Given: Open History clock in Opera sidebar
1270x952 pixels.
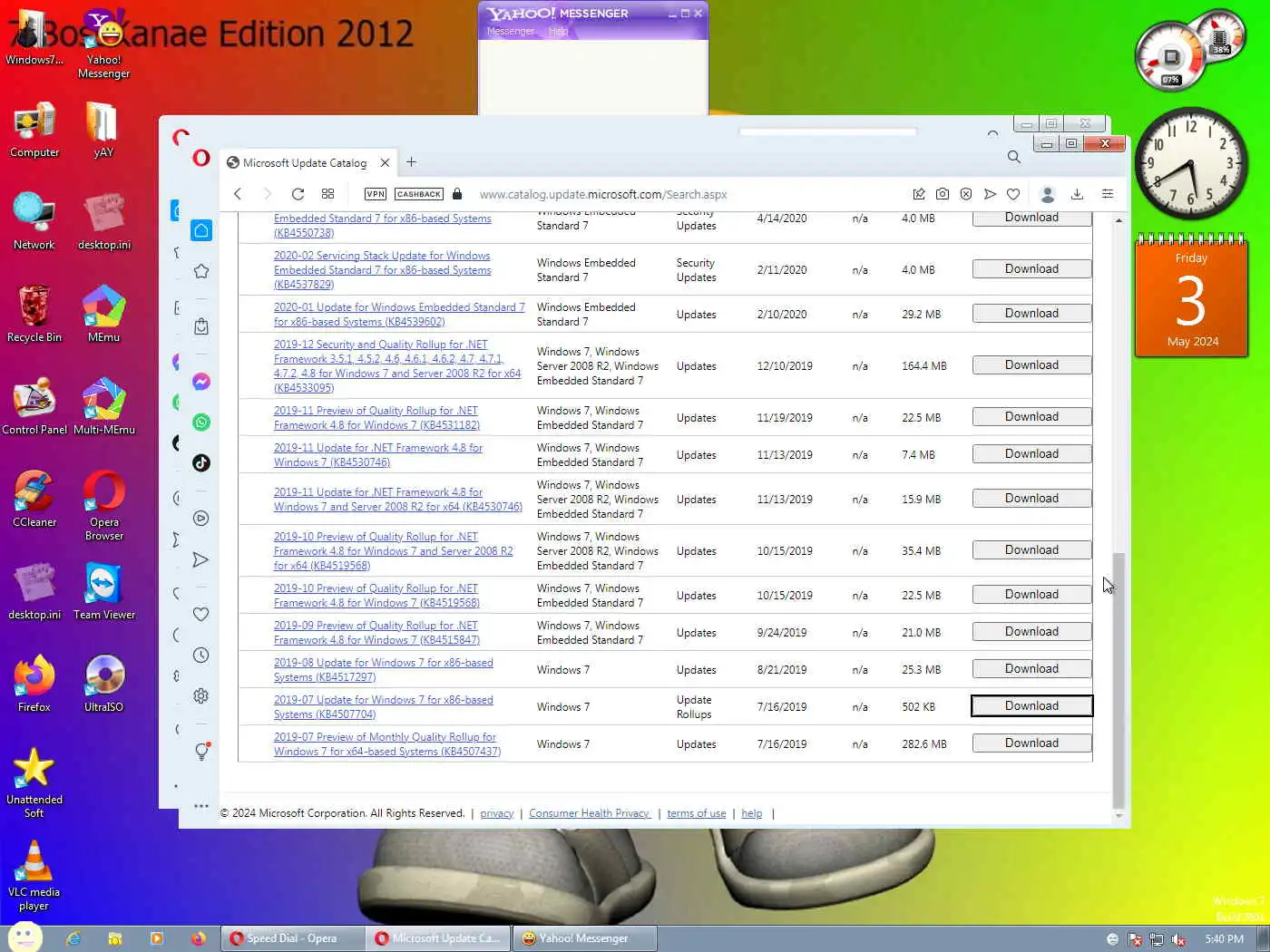Looking at the screenshot, I should [x=201, y=655].
